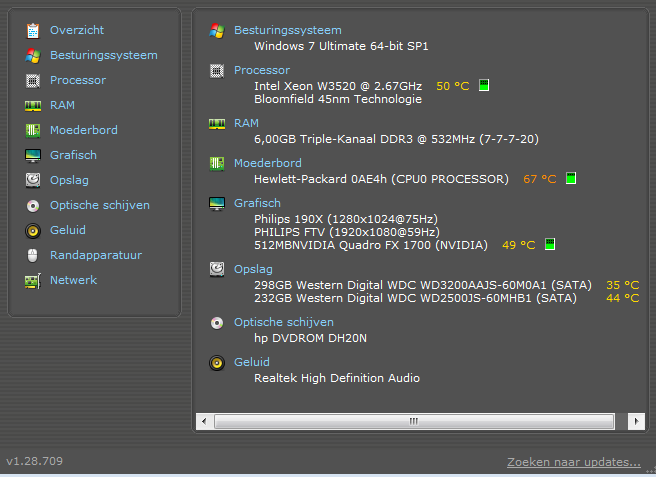Click the CPU icon next to Processor heading
The image size is (656, 477).
217,71
